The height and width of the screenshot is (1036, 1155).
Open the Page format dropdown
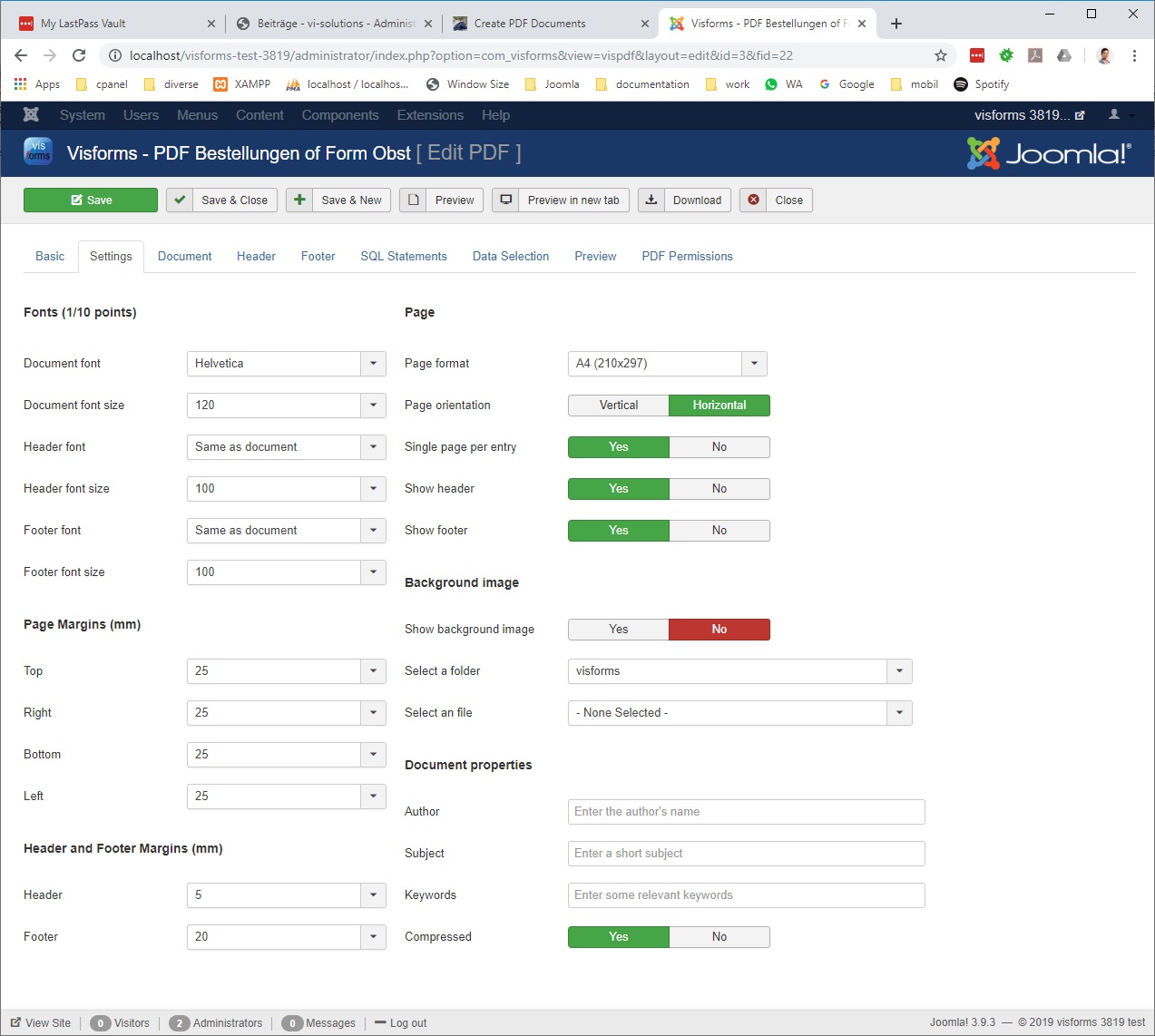[754, 364]
